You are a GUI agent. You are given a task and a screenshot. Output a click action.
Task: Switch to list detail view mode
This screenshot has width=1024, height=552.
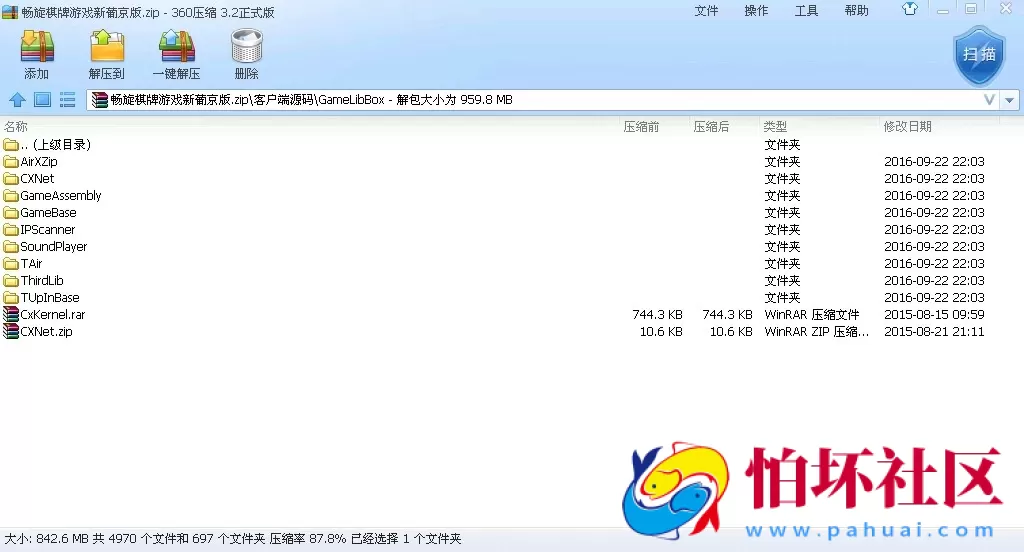[67, 100]
